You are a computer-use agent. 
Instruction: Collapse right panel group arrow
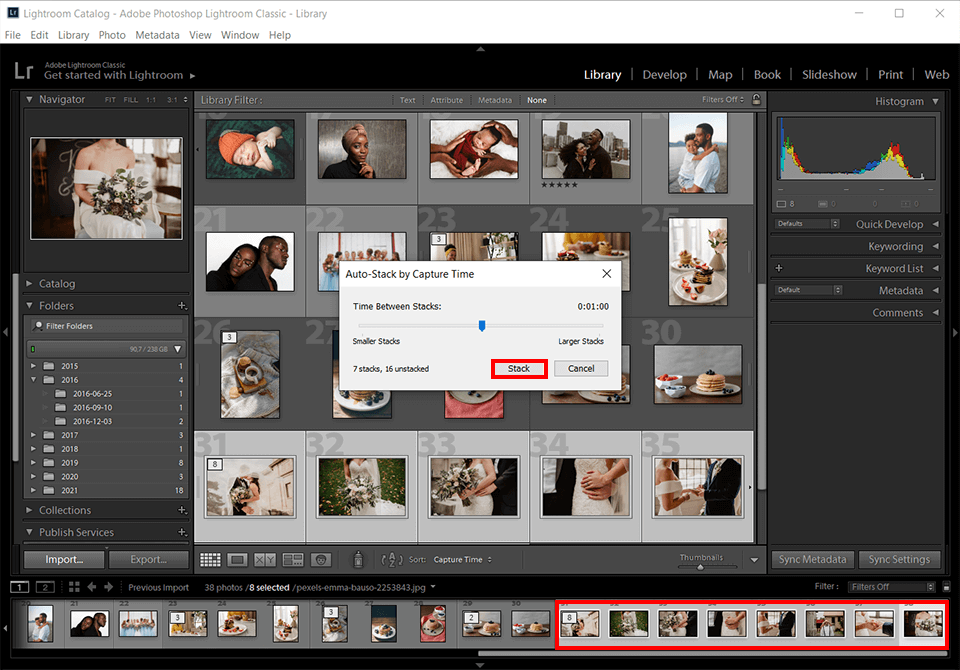(x=954, y=333)
